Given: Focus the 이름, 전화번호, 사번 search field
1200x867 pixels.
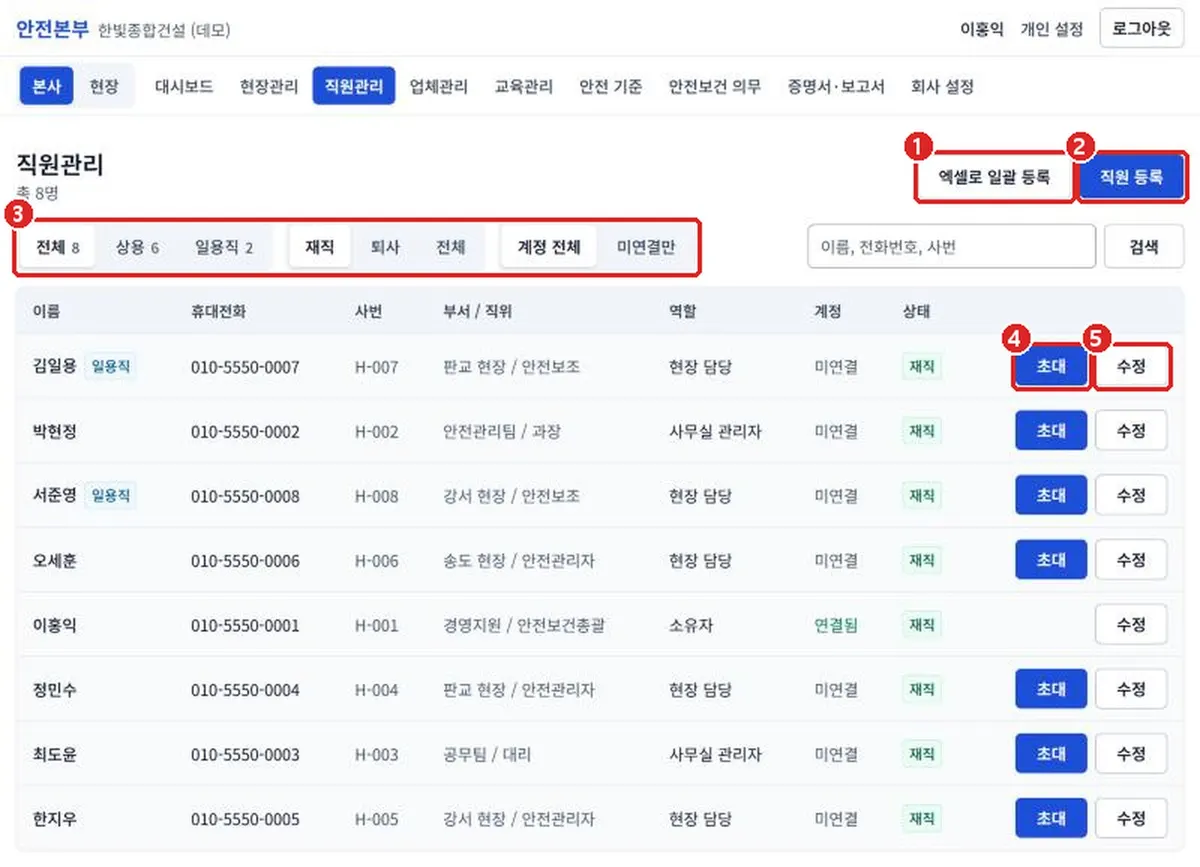Looking at the screenshot, I should 951,246.
